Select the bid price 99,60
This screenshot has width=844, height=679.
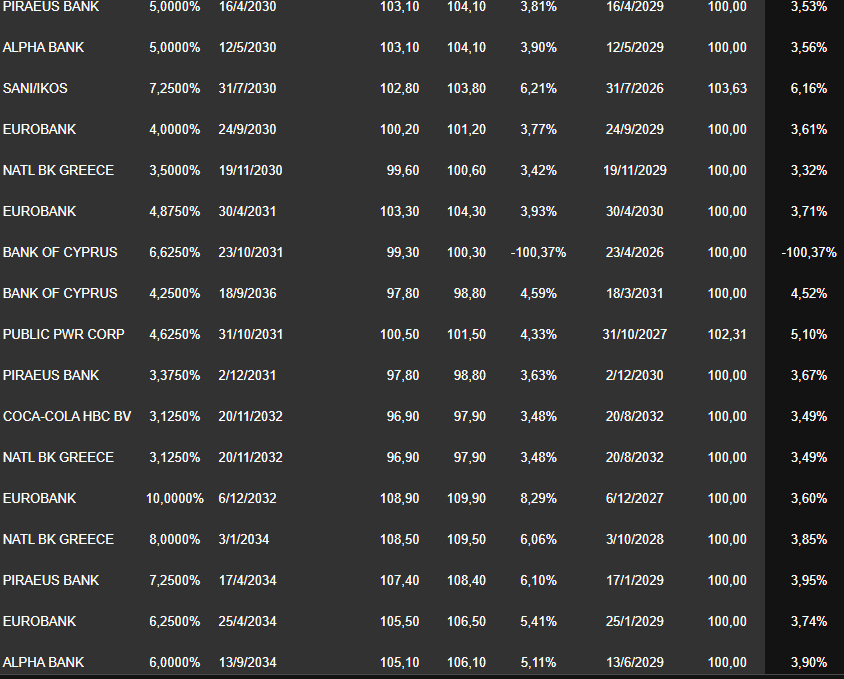[x=402, y=170]
